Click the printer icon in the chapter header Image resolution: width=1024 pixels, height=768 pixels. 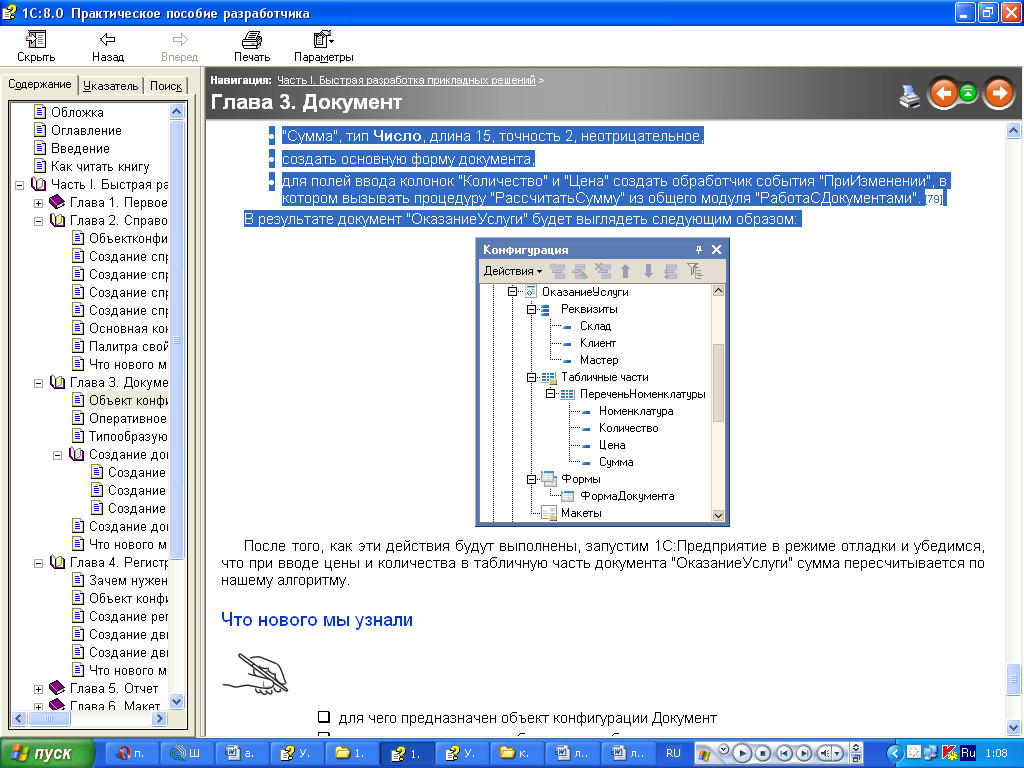pos(909,96)
